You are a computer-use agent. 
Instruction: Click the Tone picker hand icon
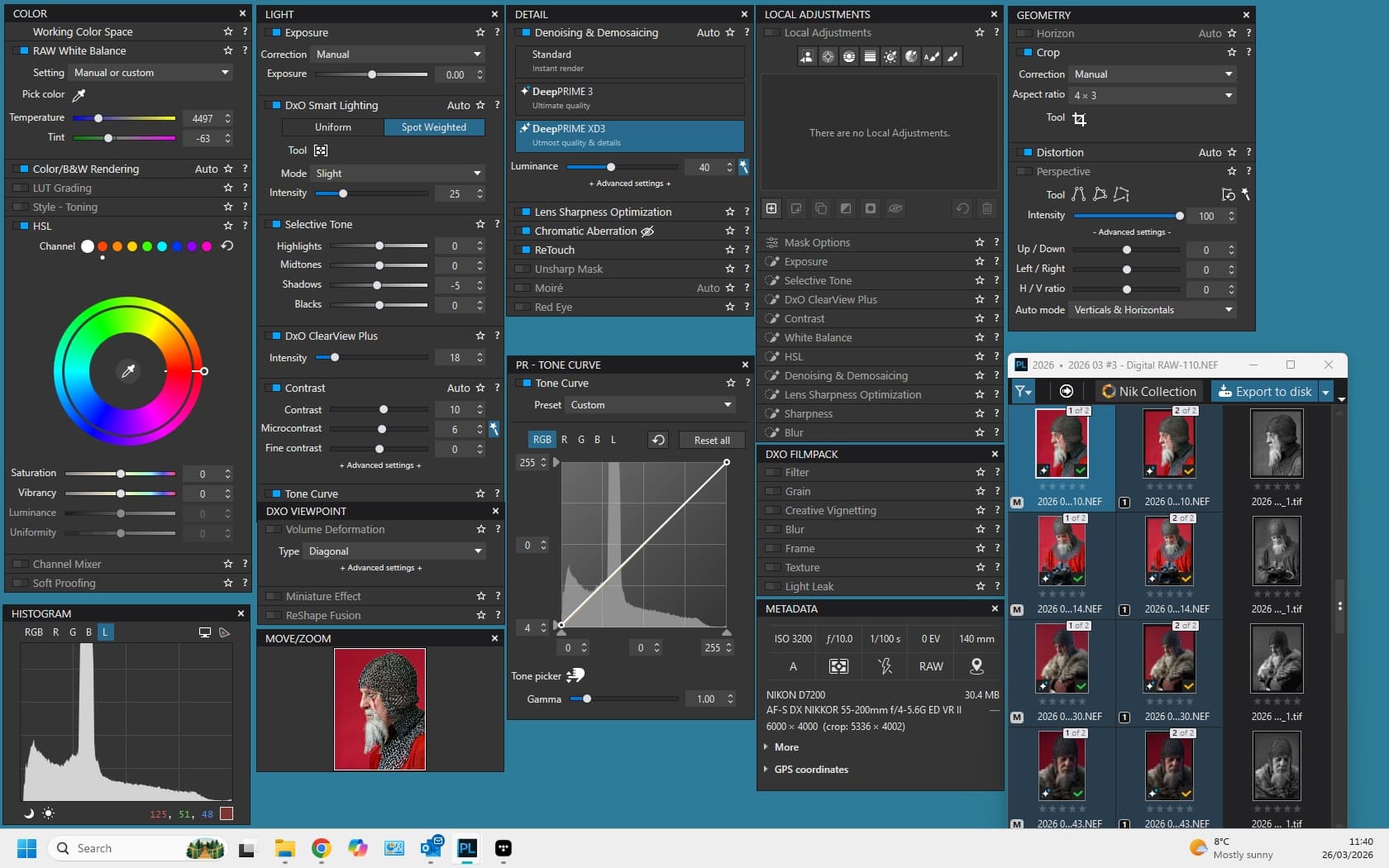point(575,676)
